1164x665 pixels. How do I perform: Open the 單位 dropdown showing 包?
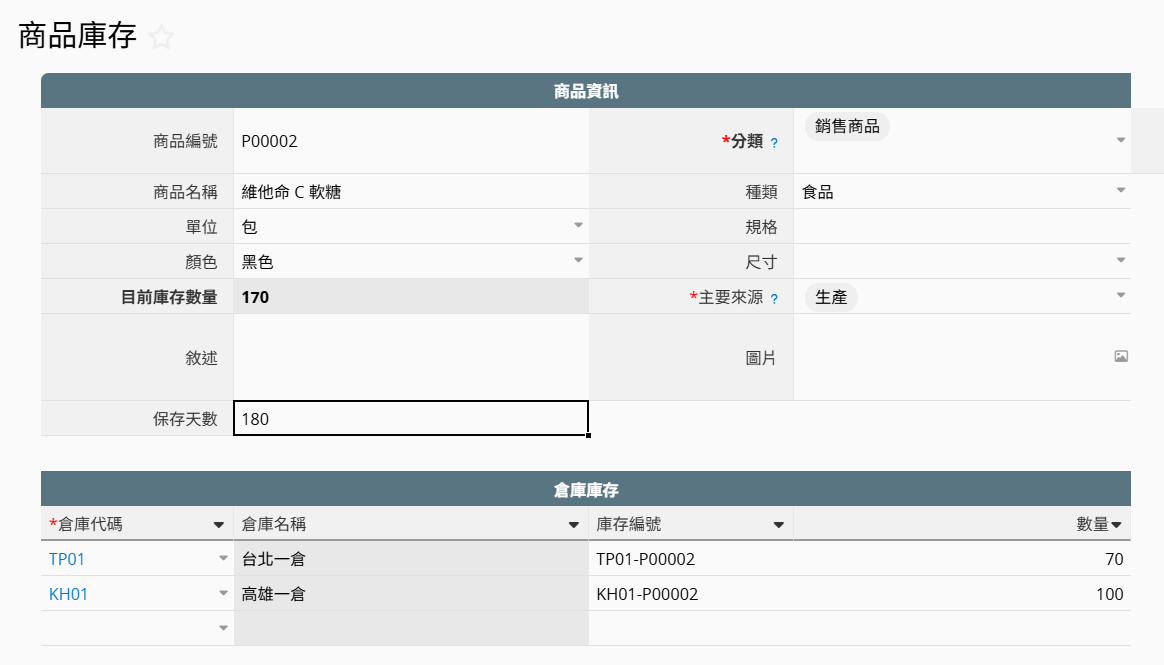tap(578, 225)
